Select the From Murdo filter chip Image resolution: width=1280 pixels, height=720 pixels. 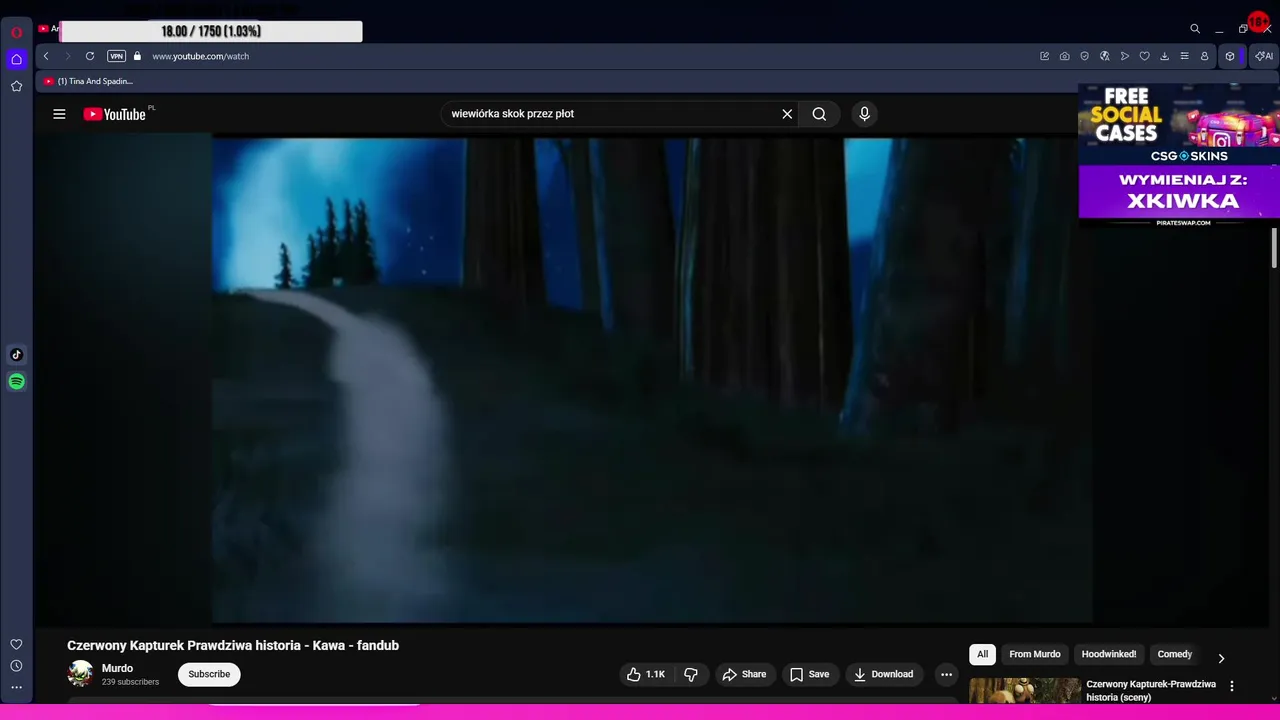[1034, 654]
